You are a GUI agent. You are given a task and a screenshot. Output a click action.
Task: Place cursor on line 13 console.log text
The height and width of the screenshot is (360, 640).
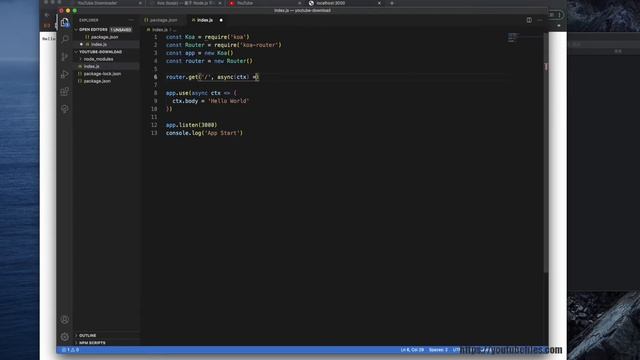point(204,133)
